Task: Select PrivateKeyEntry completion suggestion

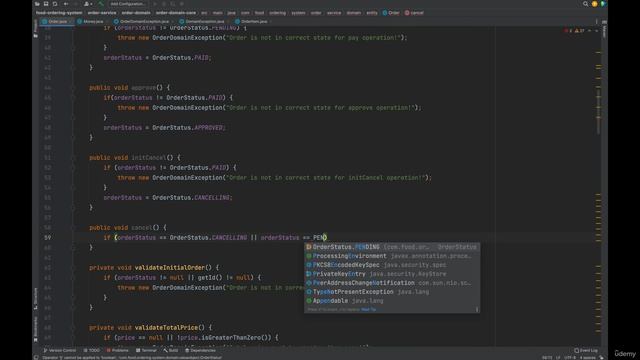Action: point(392,274)
